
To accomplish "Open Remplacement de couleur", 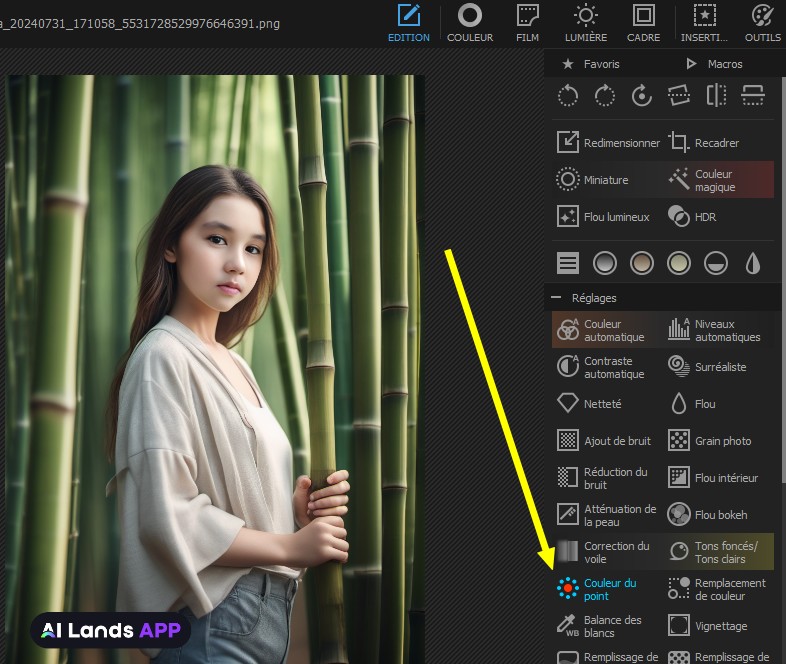I will coord(719,589).
